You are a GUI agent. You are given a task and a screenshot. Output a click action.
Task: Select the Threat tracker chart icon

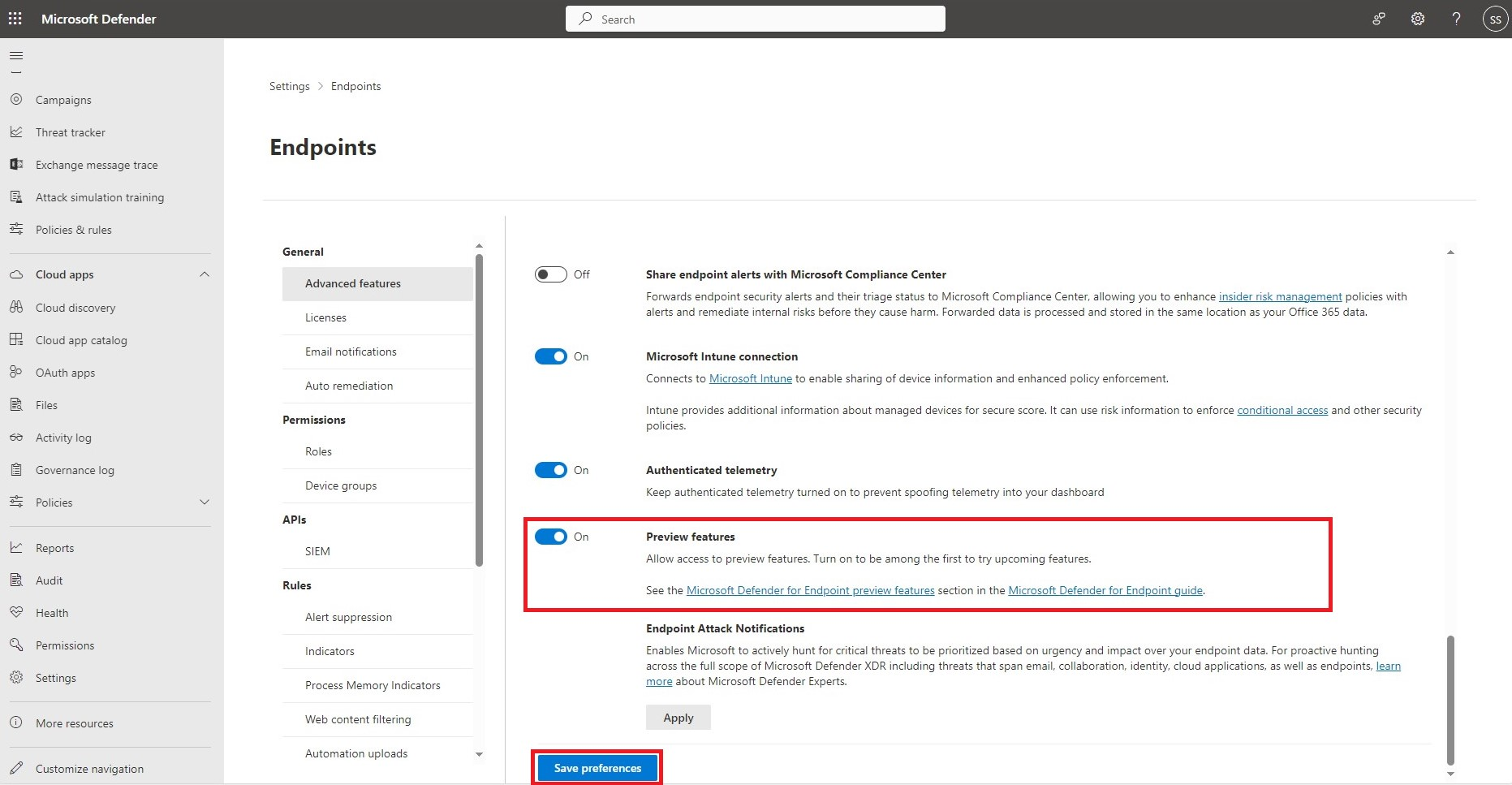coord(16,132)
